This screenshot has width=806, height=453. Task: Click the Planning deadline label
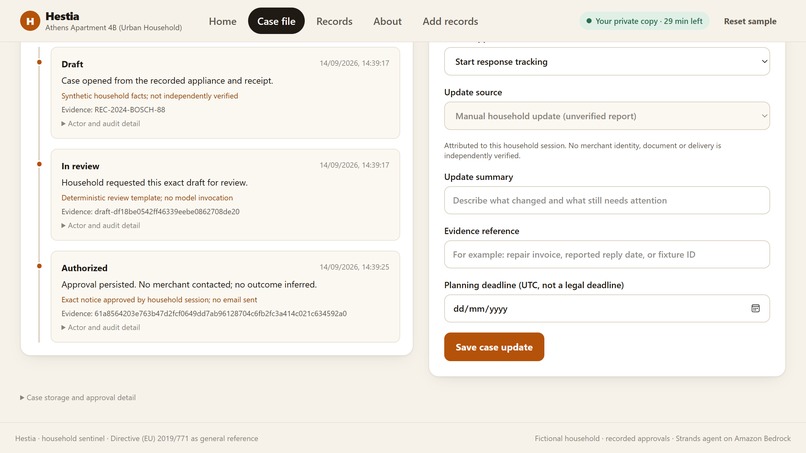[x=534, y=285]
